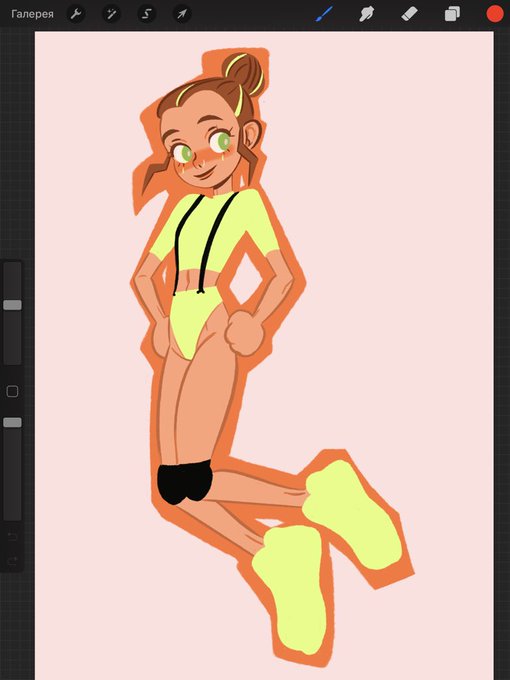
Task: Click the brush opacity slider handle
Action: click(x=12, y=422)
